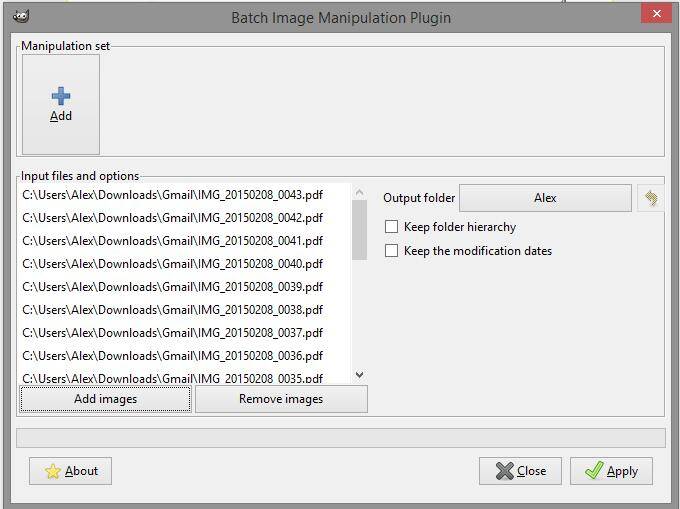Click the Add images button
Screen dimensions: 680x509
105,399
